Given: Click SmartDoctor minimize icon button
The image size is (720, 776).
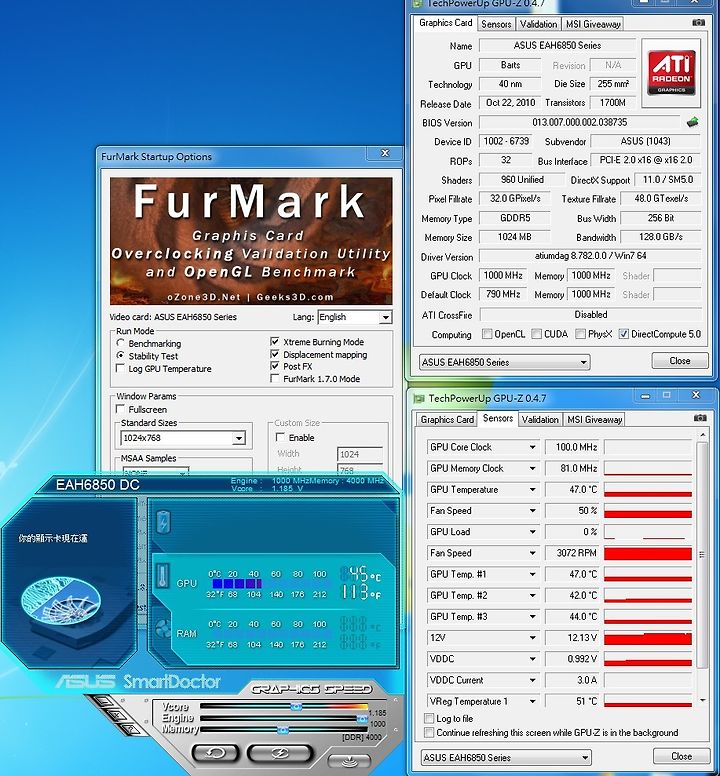Looking at the screenshot, I should [x=103, y=701].
